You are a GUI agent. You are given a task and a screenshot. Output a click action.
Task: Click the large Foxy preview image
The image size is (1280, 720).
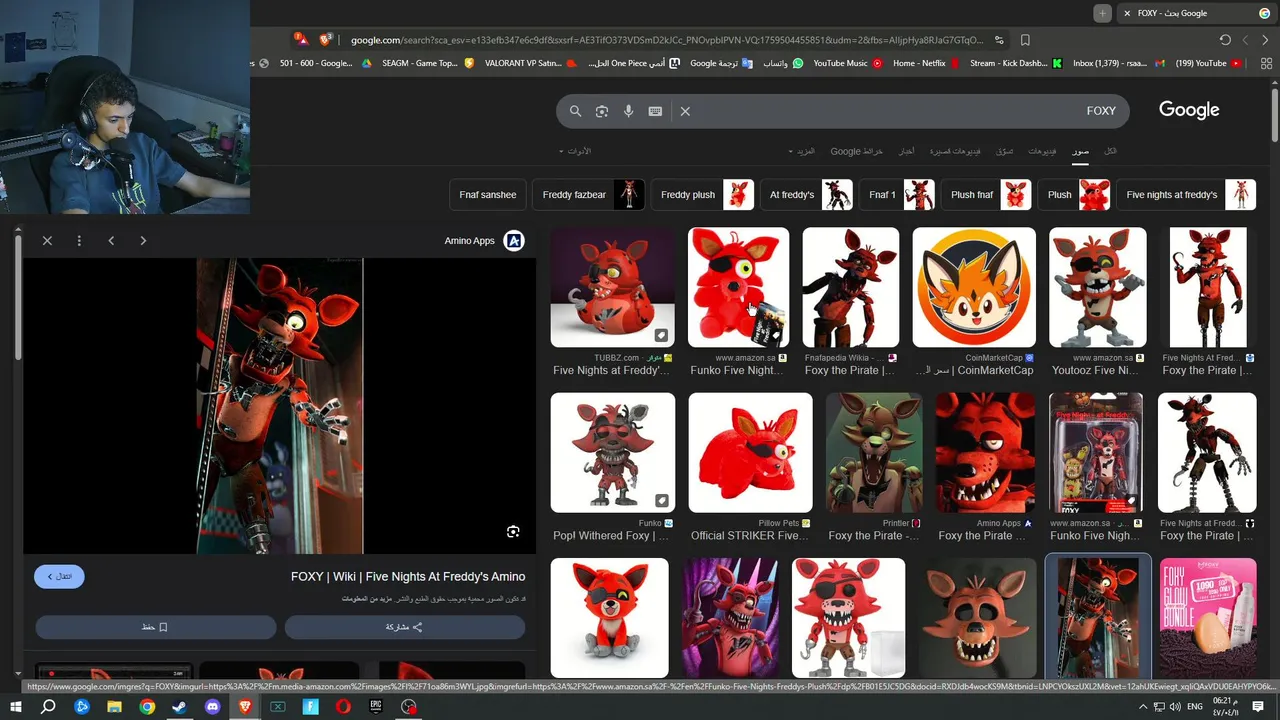coord(280,405)
